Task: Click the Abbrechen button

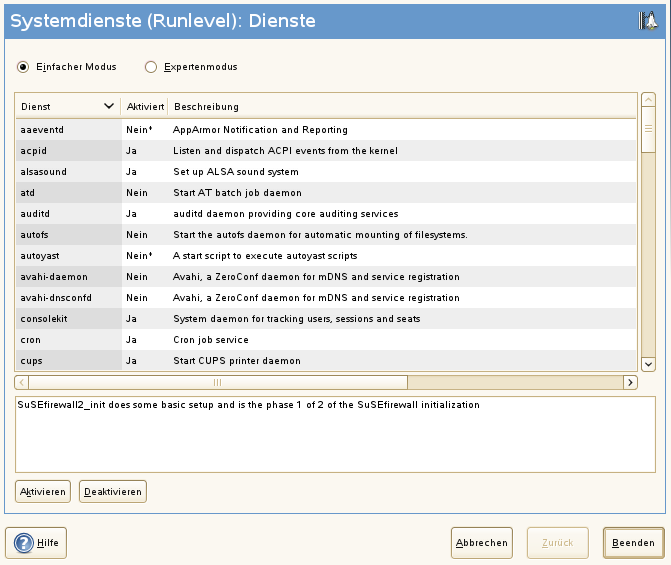Action: 481,543
